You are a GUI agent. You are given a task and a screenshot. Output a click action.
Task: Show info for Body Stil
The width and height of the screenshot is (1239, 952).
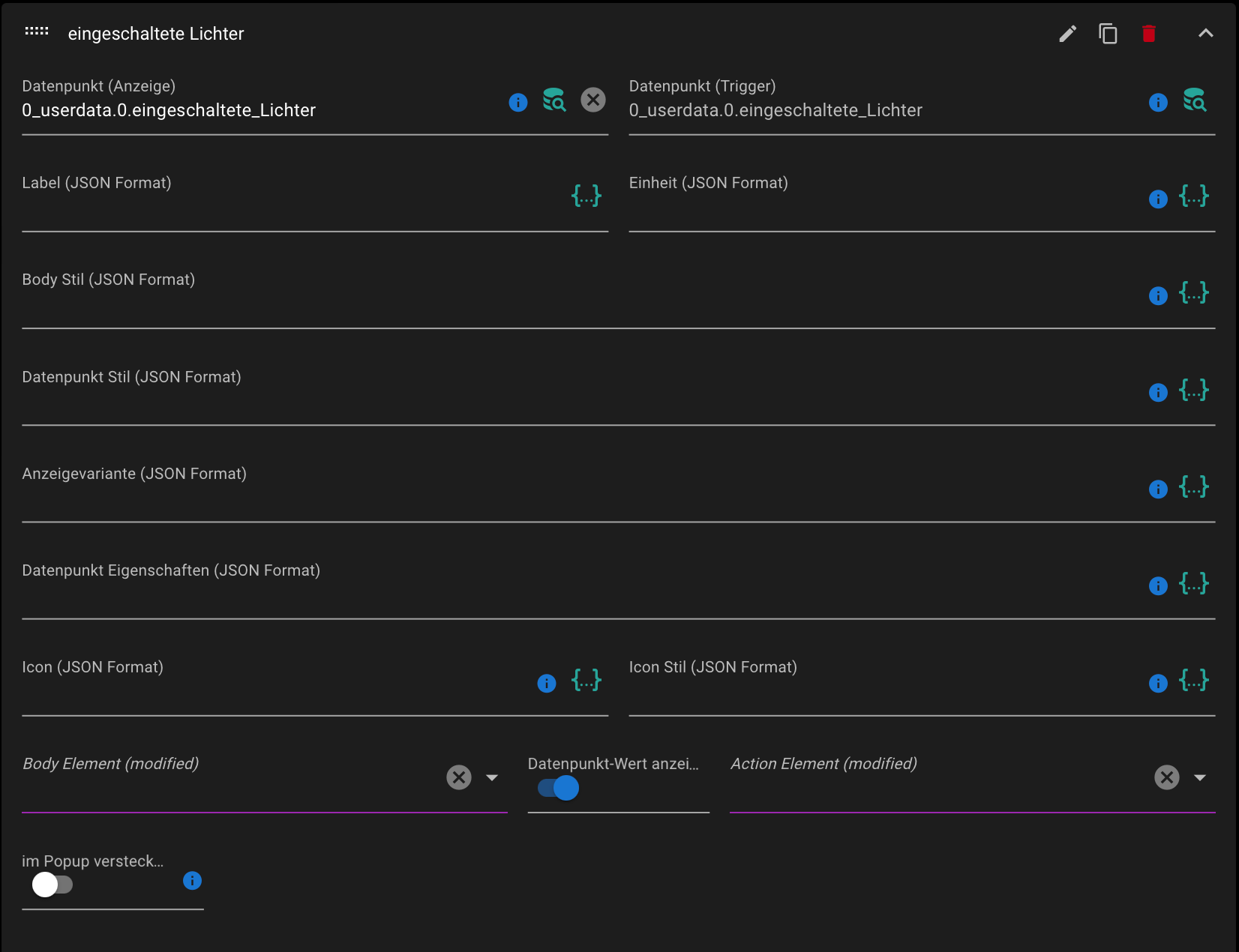[x=1158, y=296]
